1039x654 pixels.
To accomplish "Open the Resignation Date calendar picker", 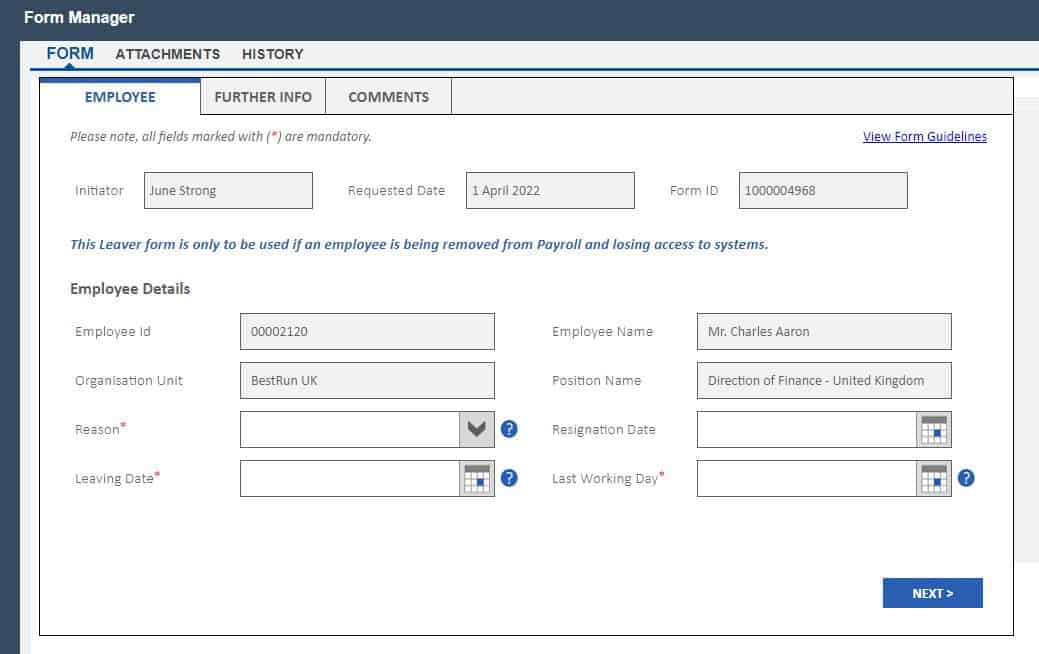I will tap(934, 429).
